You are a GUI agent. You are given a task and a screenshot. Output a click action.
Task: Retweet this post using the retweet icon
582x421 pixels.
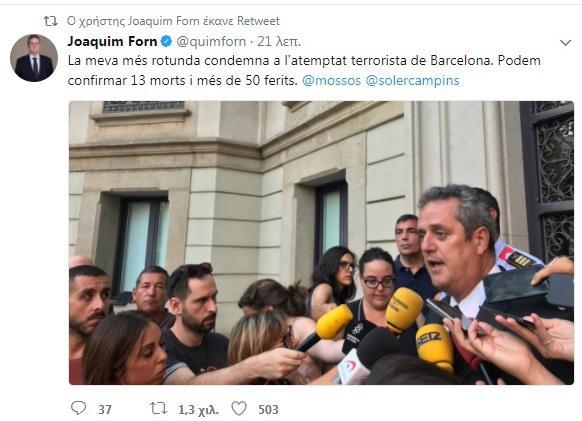(158, 408)
